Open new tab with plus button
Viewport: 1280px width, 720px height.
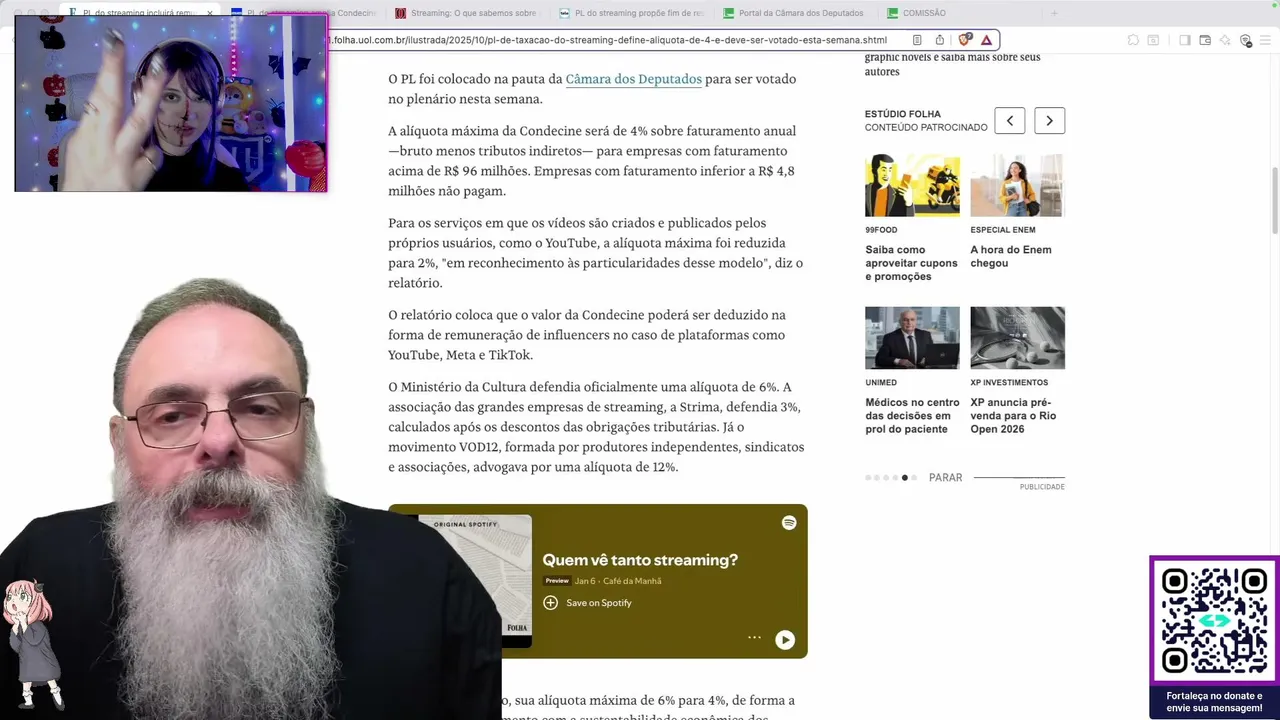point(1053,13)
